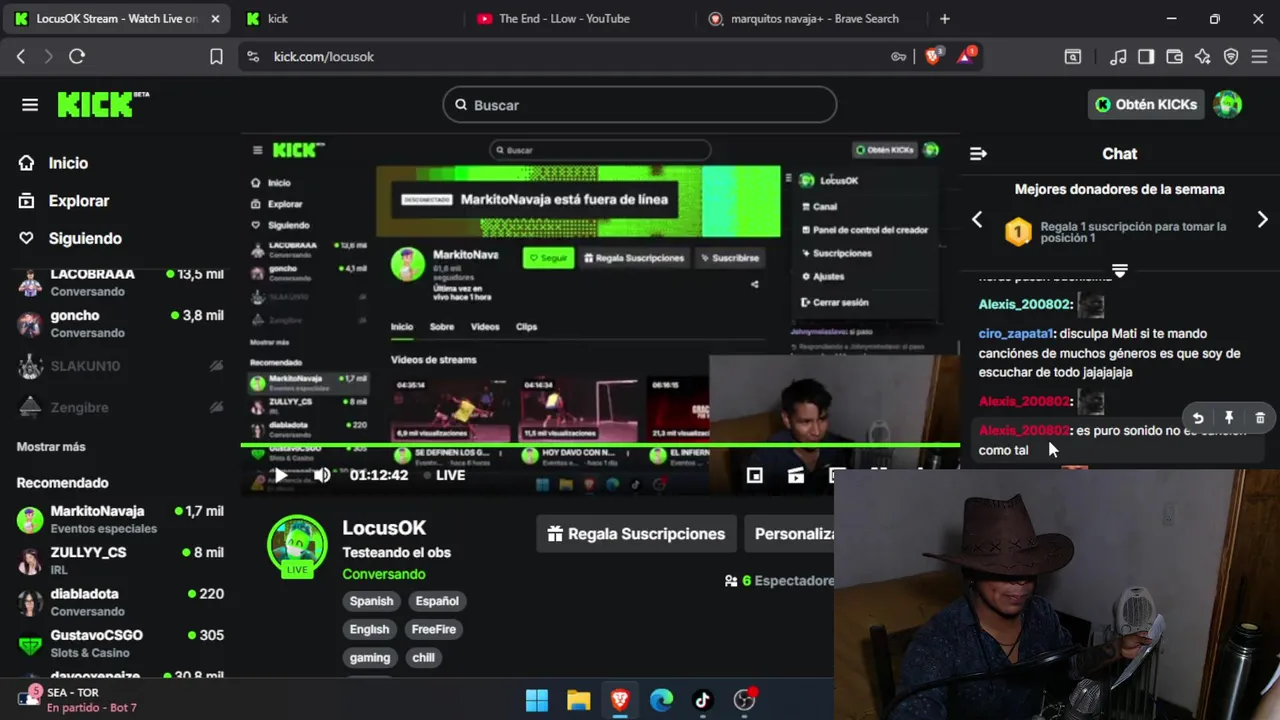Open a new browser tab
This screenshot has width=1280, height=720.
(x=945, y=19)
